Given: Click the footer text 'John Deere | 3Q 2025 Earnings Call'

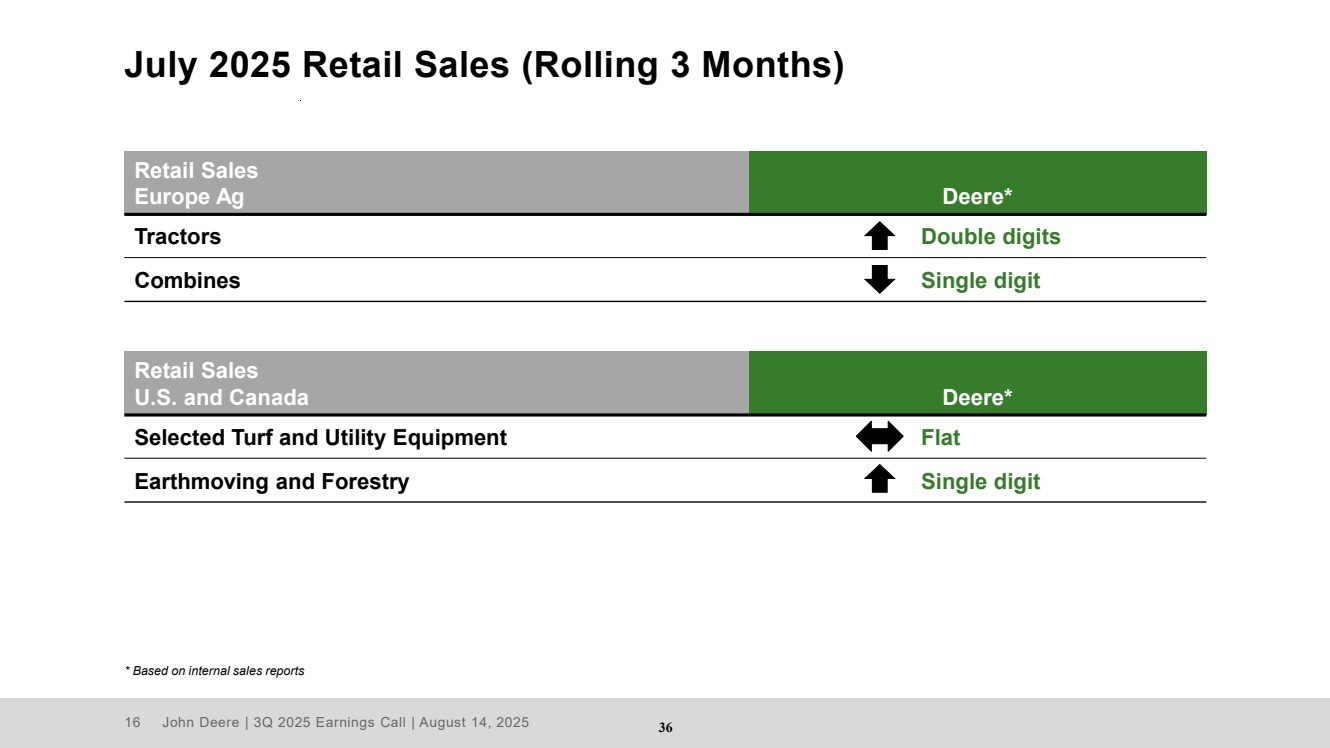Looking at the screenshot, I should (x=286, y=723).
